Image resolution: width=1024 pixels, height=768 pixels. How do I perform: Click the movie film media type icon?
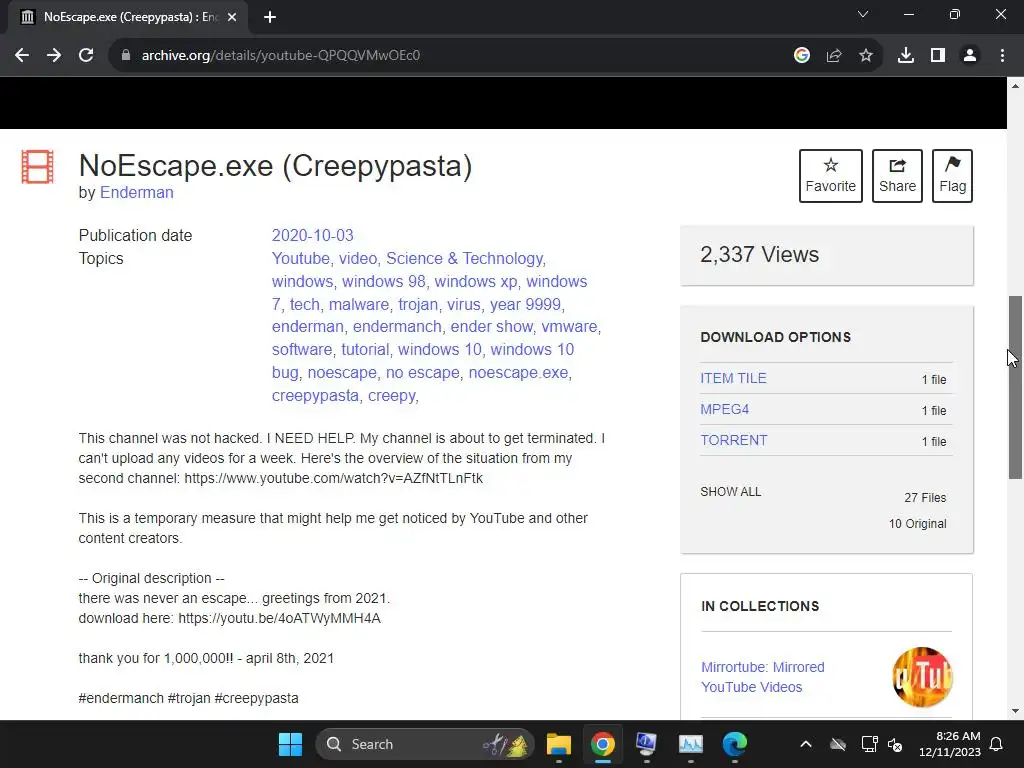(x=37, y=167)
